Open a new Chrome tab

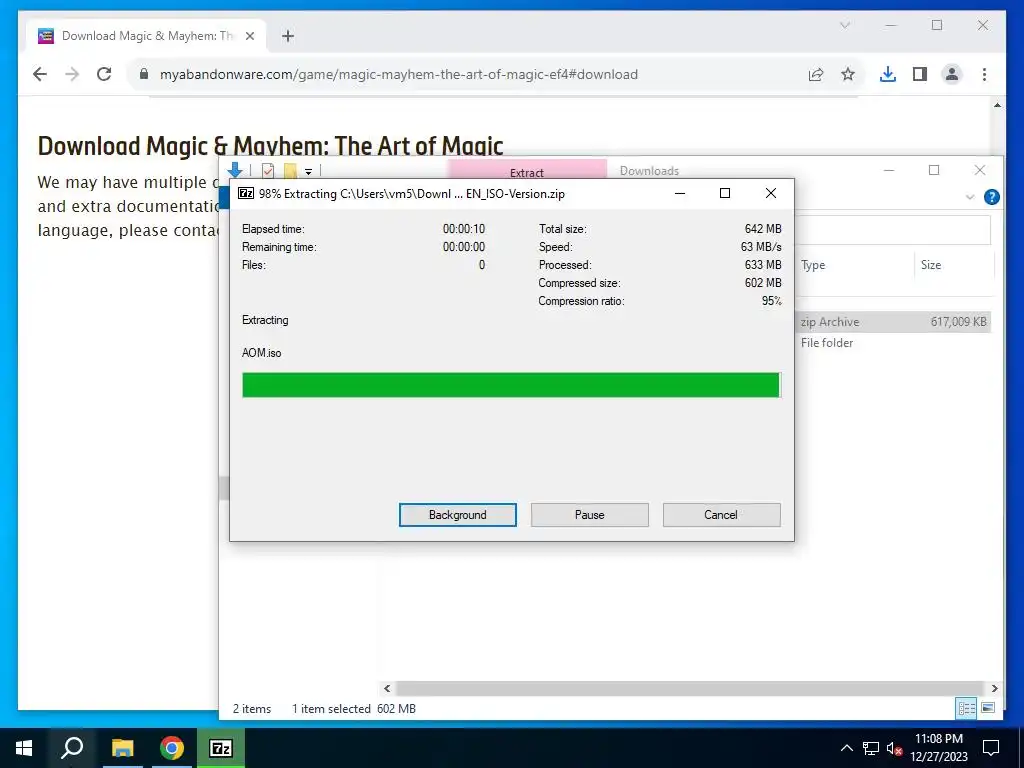click(287, 36)
